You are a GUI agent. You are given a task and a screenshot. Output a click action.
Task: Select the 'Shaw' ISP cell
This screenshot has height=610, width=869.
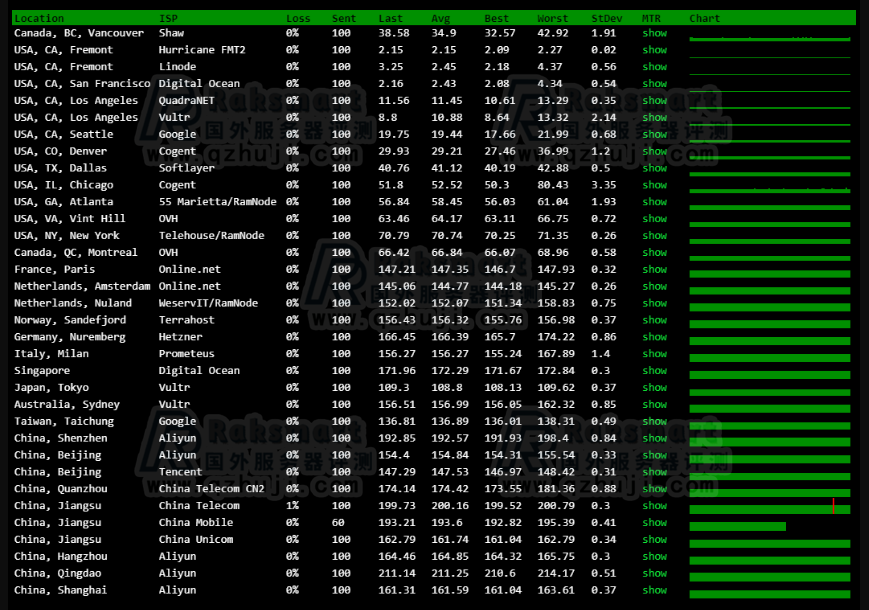[x=171, y=33]
